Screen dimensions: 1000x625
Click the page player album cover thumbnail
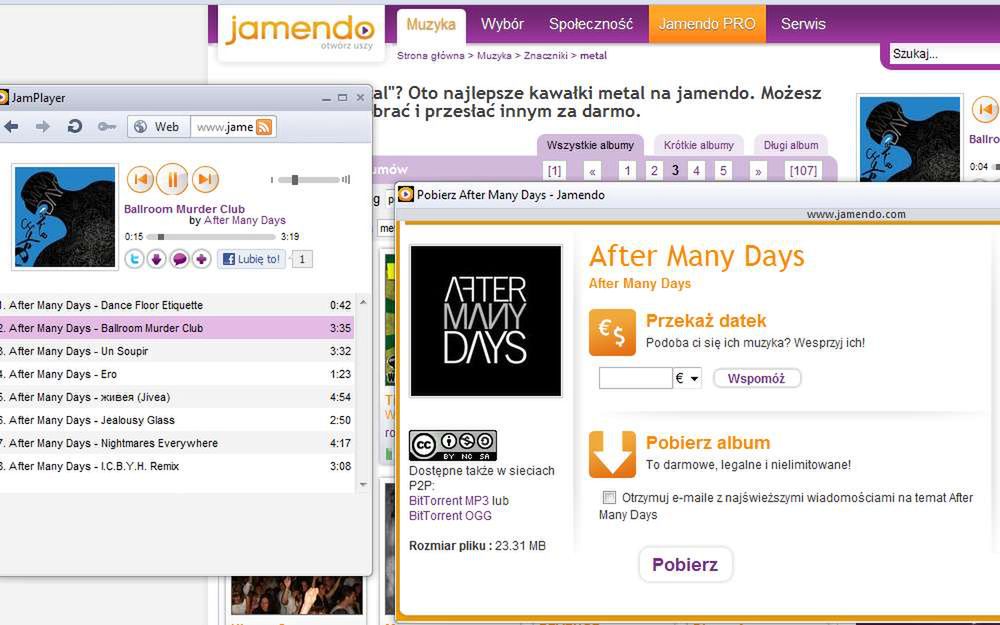(909, 138)
